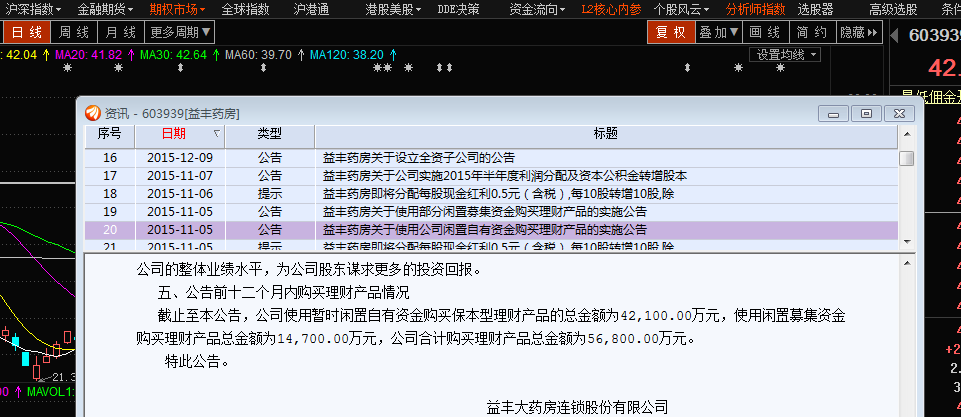Select row 19 闲置募集资金购买理财产品 announcement

point(491,212)
